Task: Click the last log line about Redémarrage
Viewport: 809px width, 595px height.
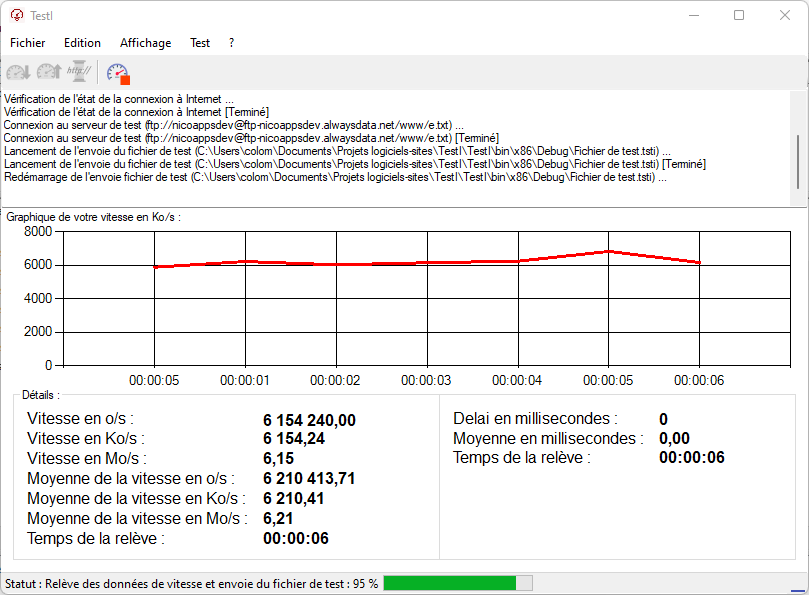Action: click(x=337, y=177)
